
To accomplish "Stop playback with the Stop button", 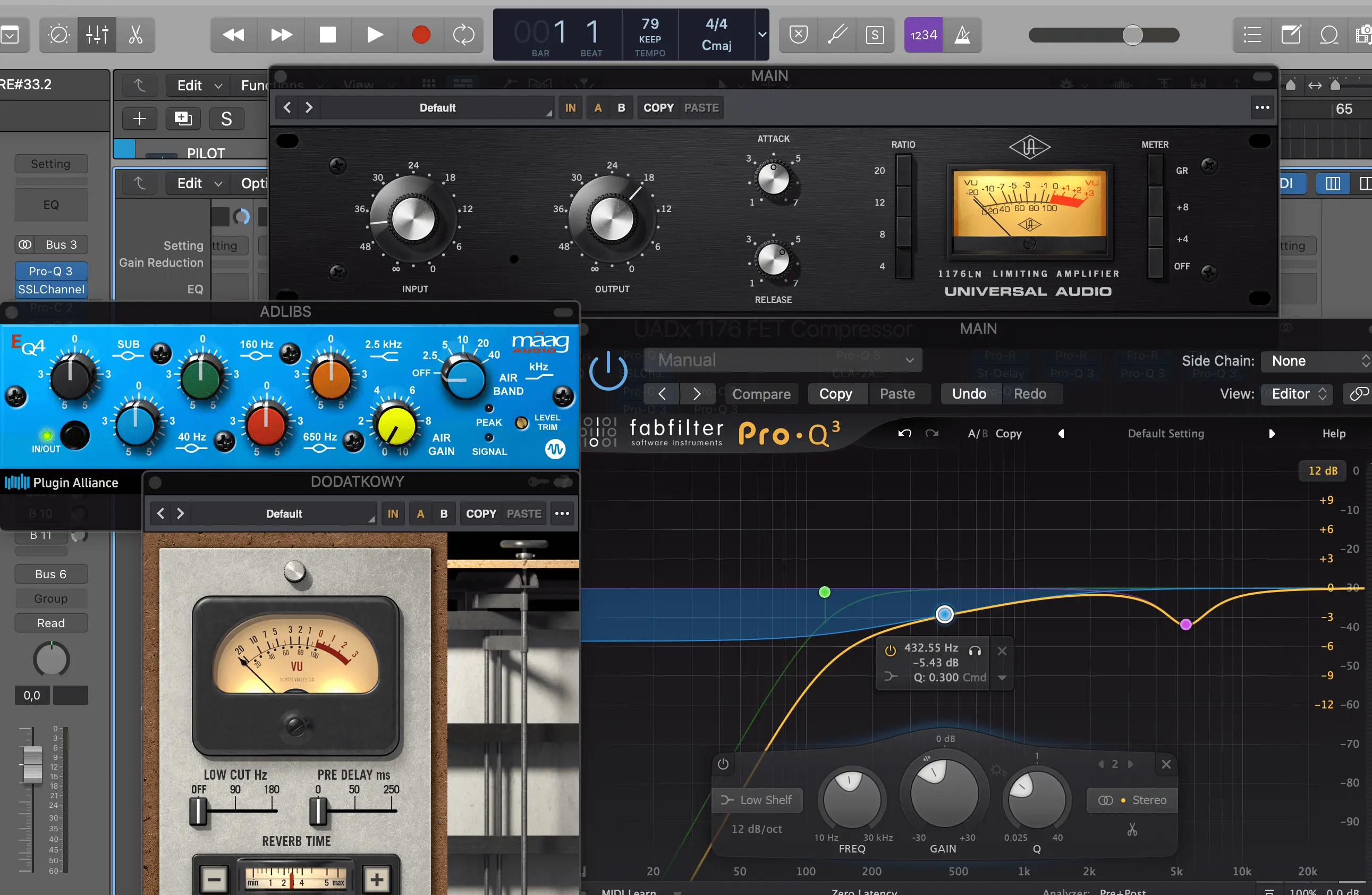I will point(327,35).
